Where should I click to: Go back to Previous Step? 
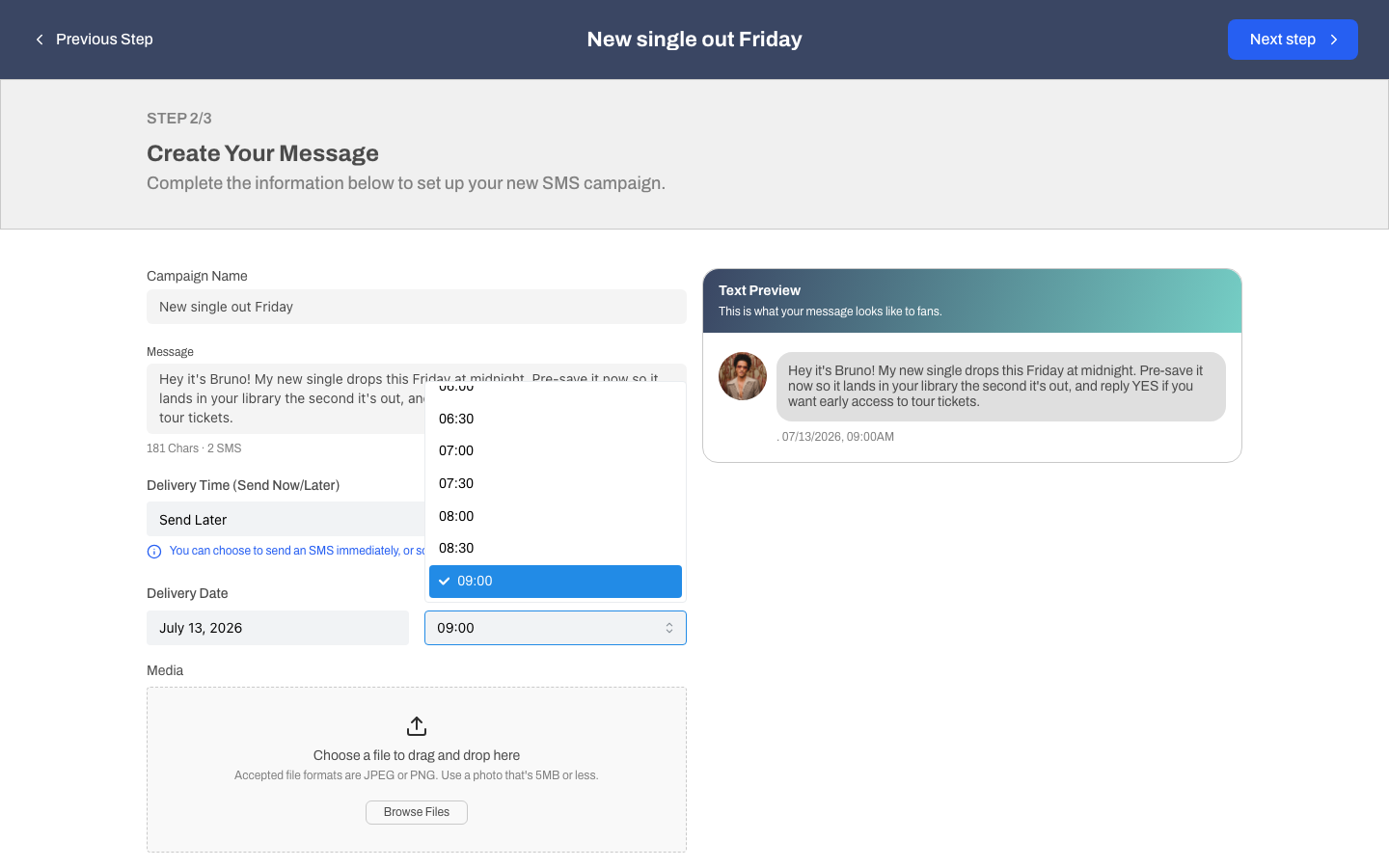pos(94,40)
